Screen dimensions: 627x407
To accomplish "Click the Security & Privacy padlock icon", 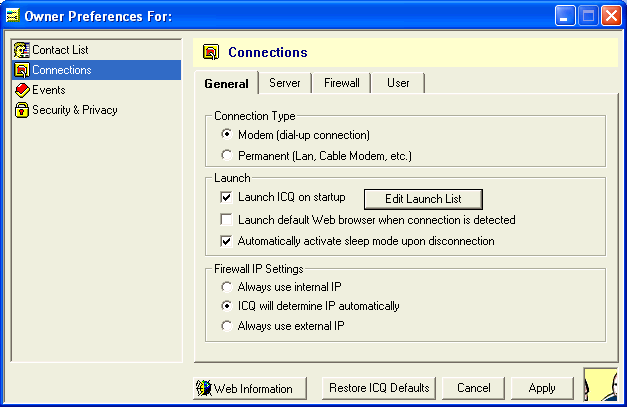I will [22, 110].
